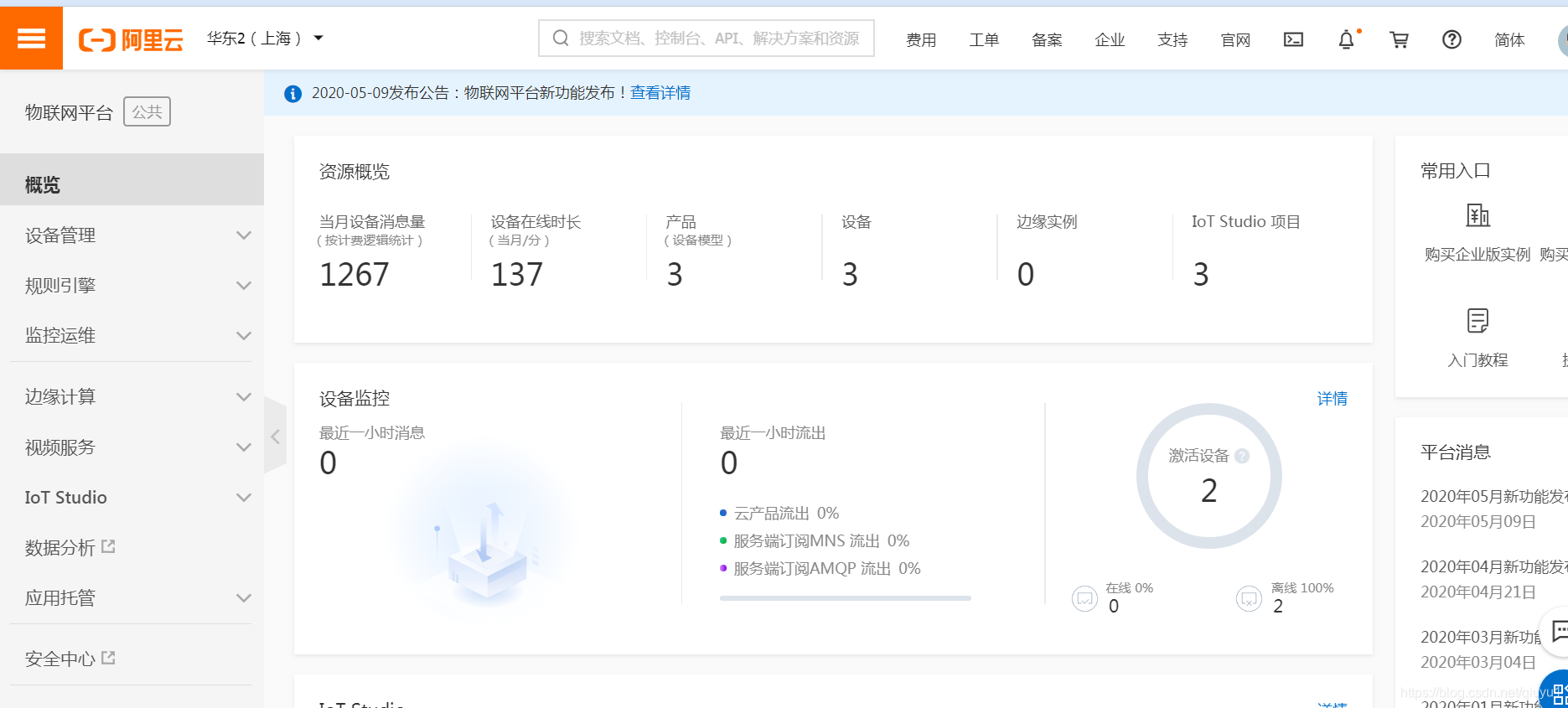Open 安全中心 external link icon

click(108, 658)
